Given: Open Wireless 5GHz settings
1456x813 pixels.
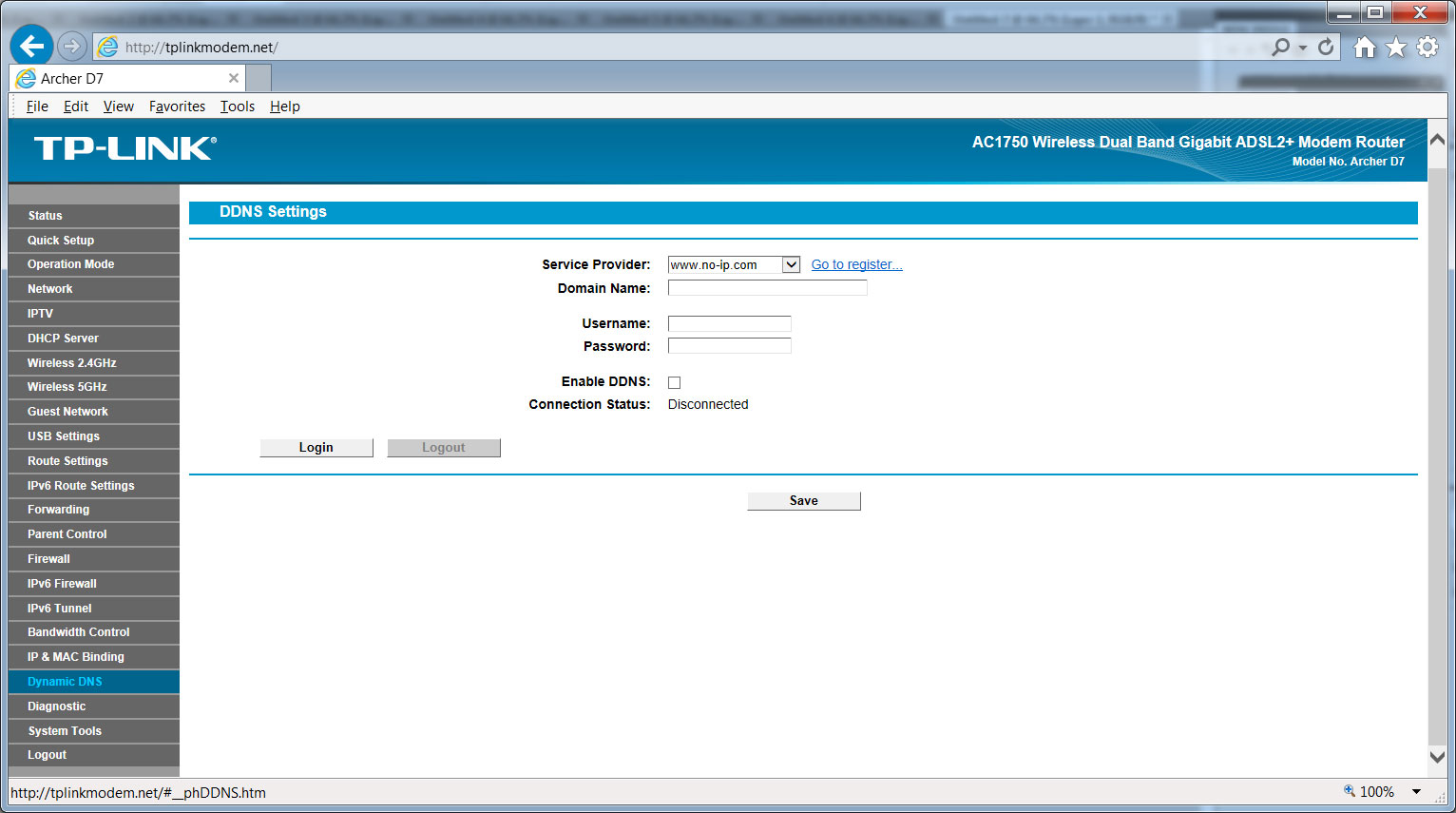Looking at the screenshot, I should [x=93, y=387].
